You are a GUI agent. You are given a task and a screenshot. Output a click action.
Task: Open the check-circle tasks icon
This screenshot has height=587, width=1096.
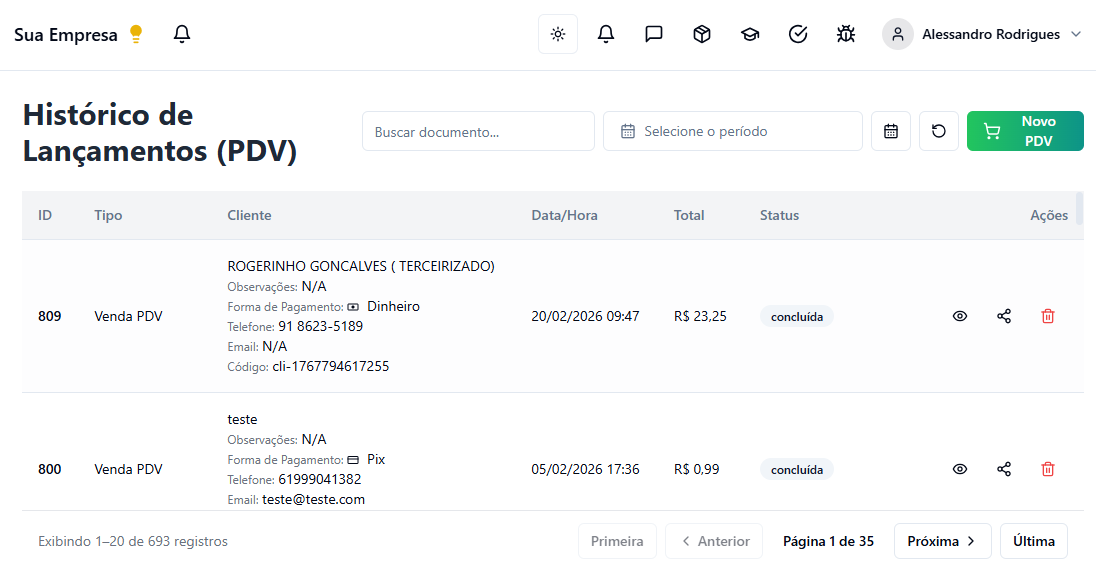(x=798, y=34)
